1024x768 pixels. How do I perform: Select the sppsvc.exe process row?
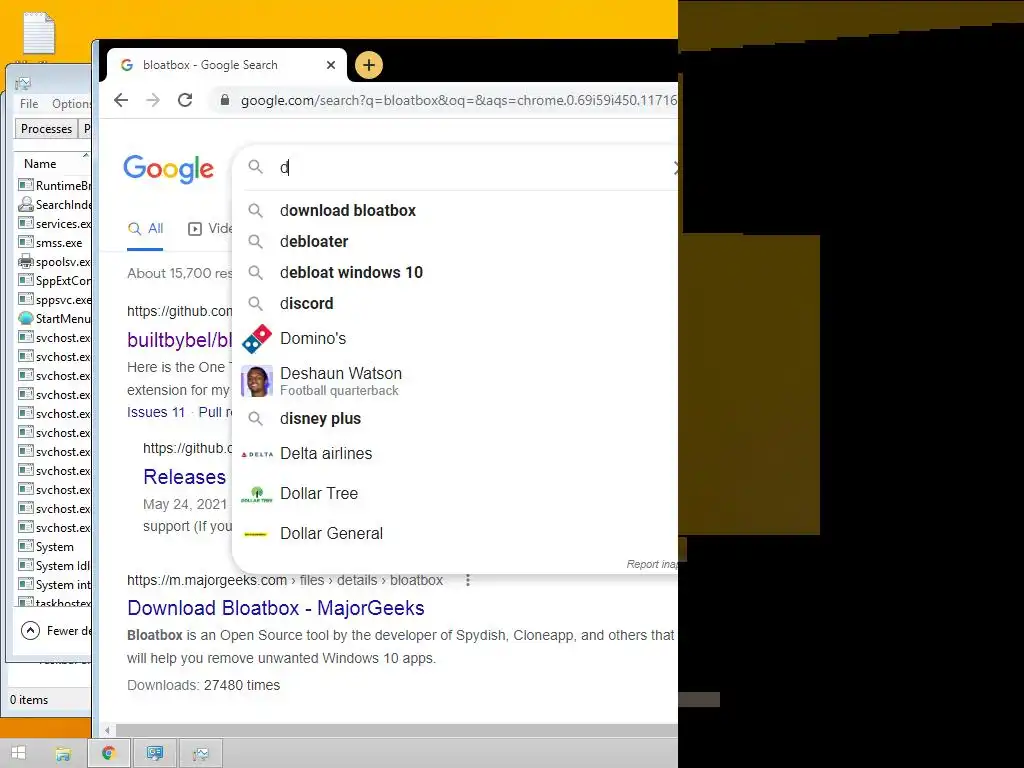coord(54,299)
